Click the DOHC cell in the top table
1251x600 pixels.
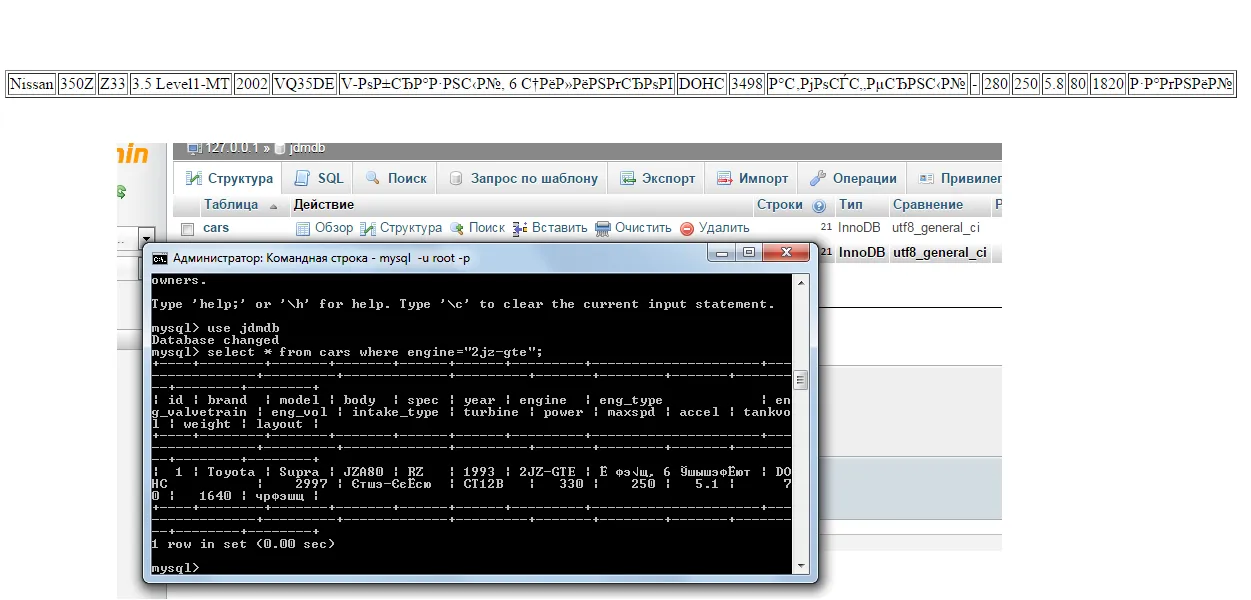pos(702,84)
